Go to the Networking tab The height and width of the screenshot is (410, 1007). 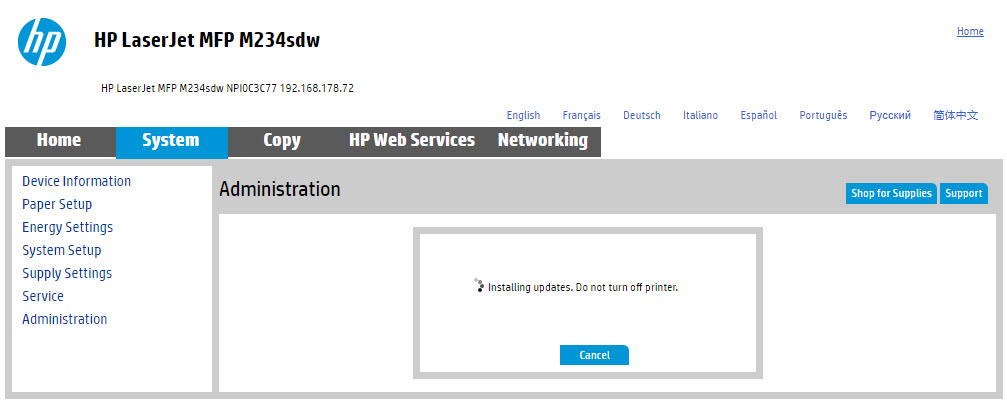click(x=543, y=141)
